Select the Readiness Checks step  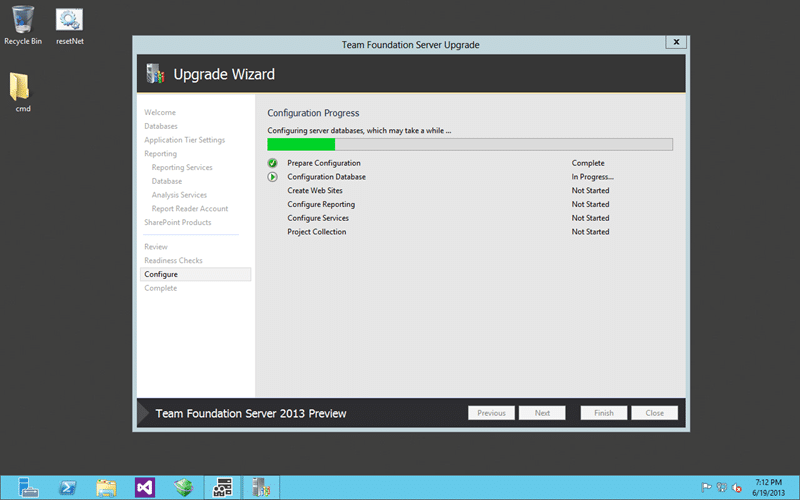(x=173, y=261)
